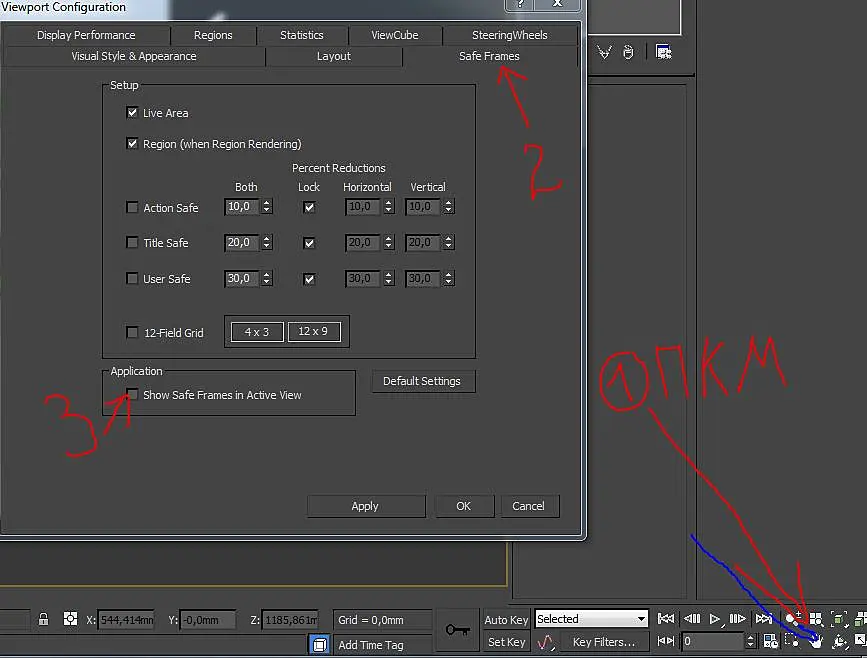Click Remove Modifier bucket icon
This screenshot has width=867, height=658.
(628, 52)
